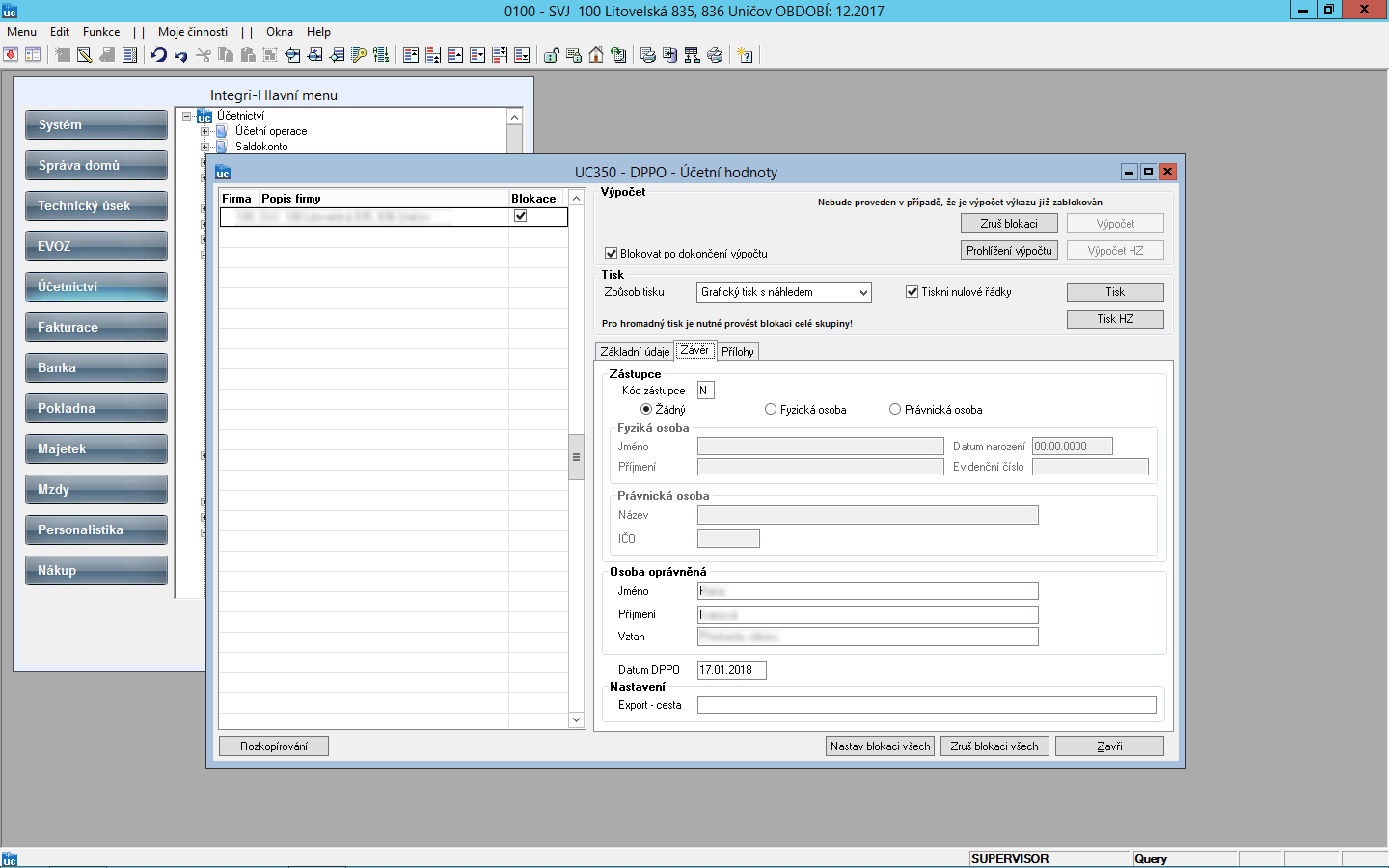Click the red down-arrow icon in the toolbar
The image size is (1389, 868).
(11, 55)
